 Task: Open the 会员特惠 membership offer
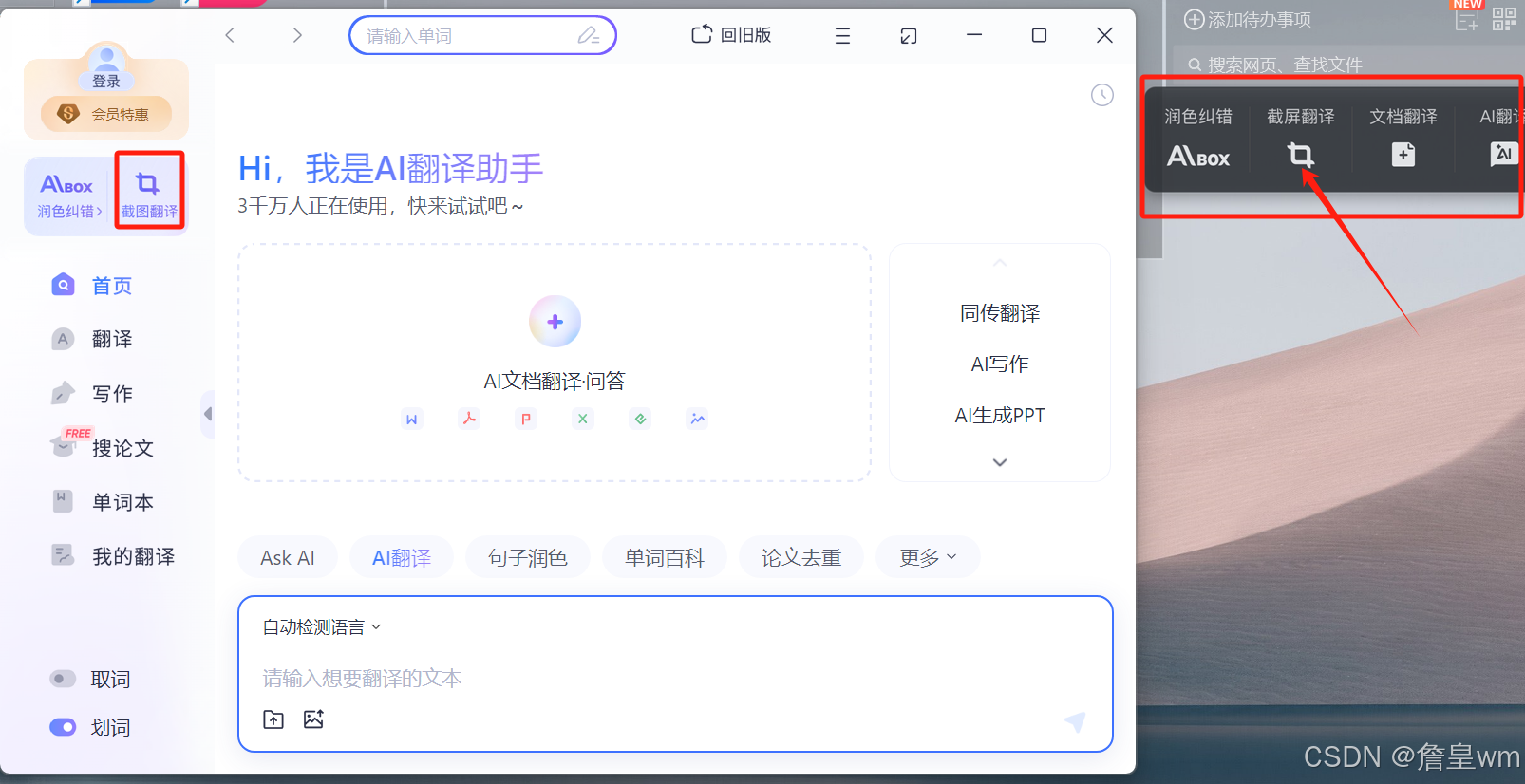(106, 114)
